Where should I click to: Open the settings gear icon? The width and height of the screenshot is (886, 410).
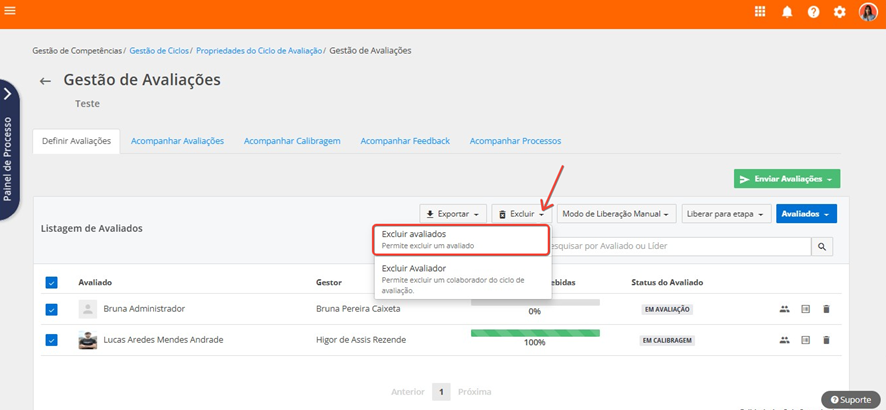click(840, 12)
